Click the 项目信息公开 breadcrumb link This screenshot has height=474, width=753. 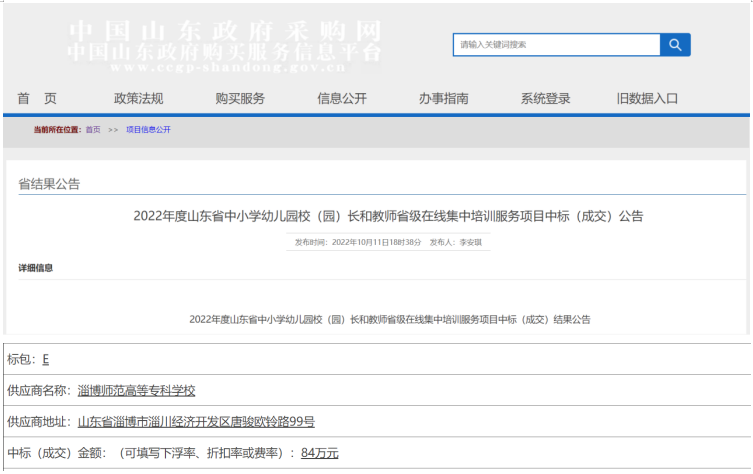(148, 130)
